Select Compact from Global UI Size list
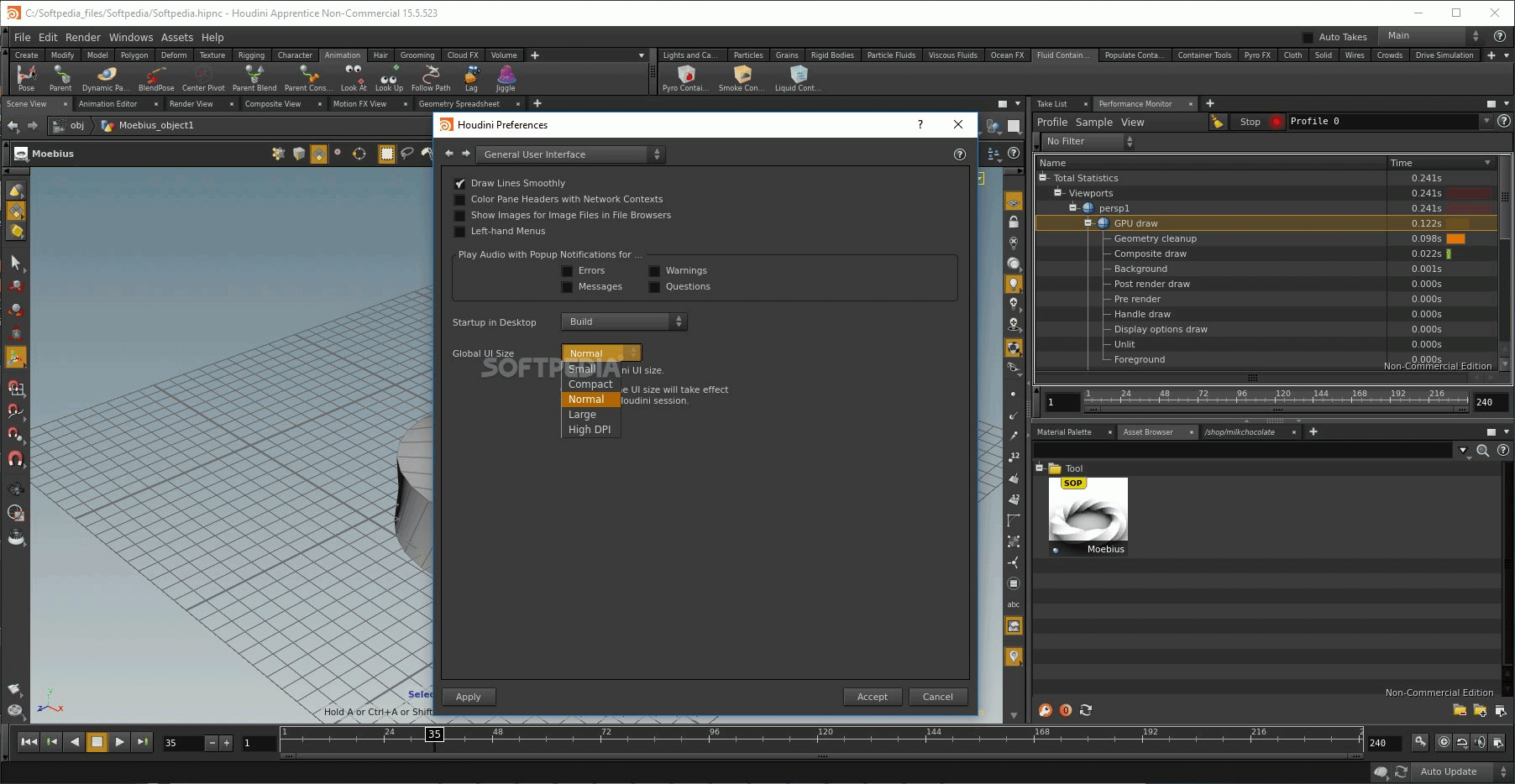The image size is (1515, 784). point(590,384)
